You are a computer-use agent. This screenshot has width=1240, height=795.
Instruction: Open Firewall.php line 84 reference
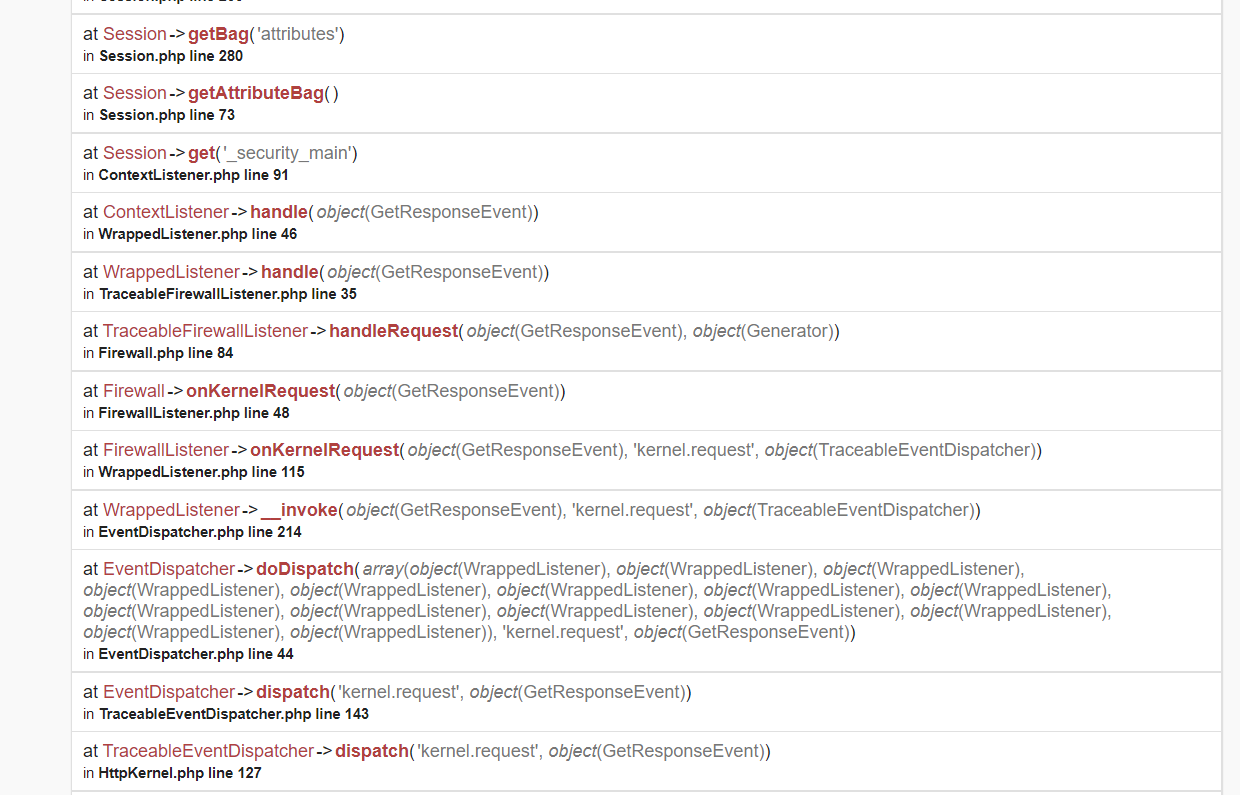[166, 353]
